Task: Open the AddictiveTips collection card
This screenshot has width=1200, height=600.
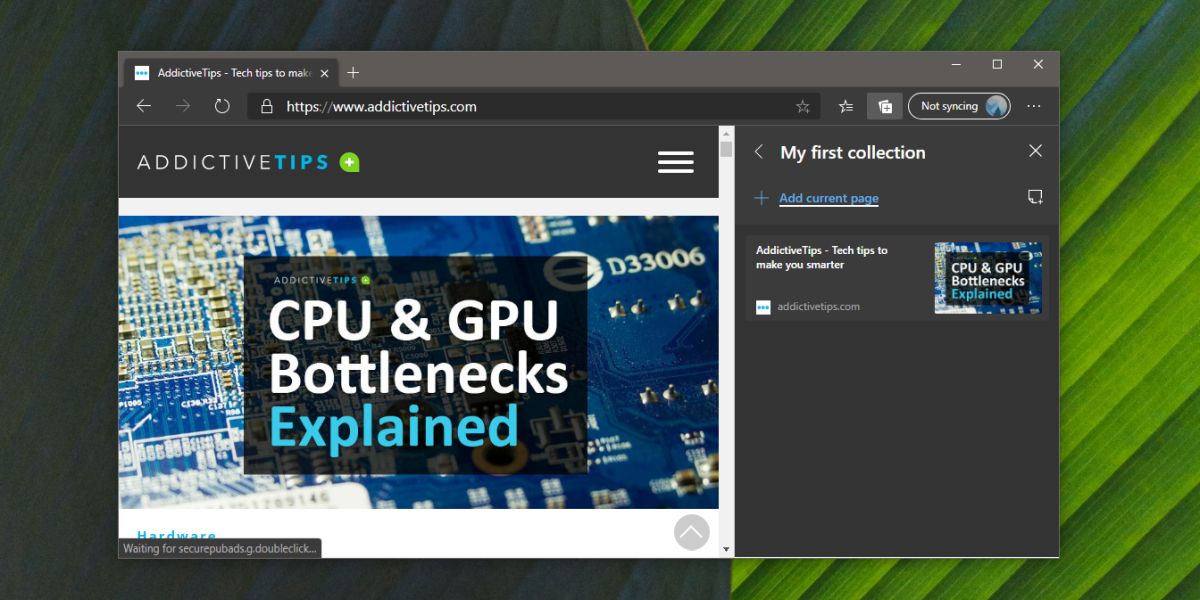Action: [897, 278]
